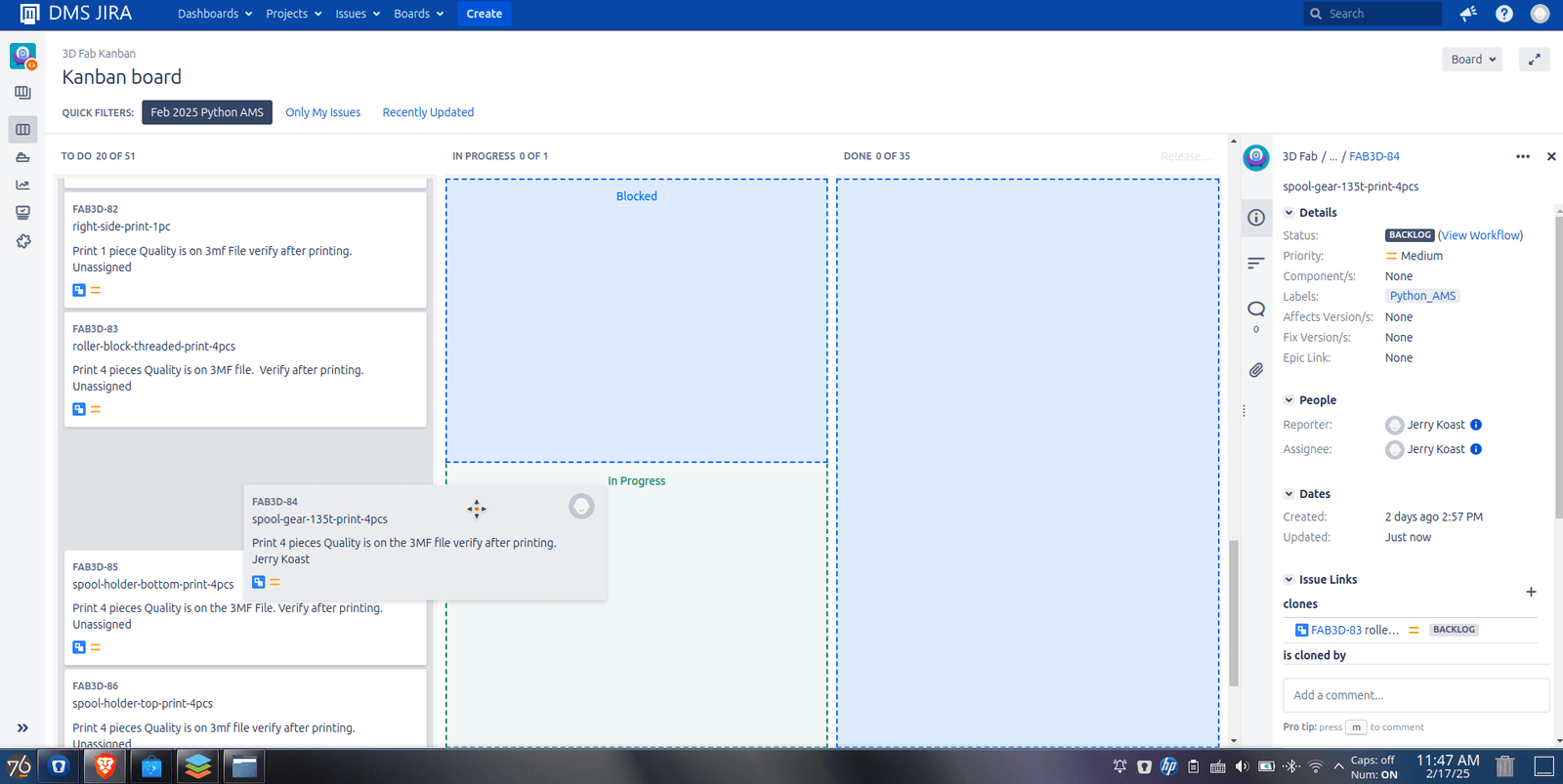Expand hidden system tray icons arrow
This screenshot has width=1563, height=784.
tap(1338, 766)
